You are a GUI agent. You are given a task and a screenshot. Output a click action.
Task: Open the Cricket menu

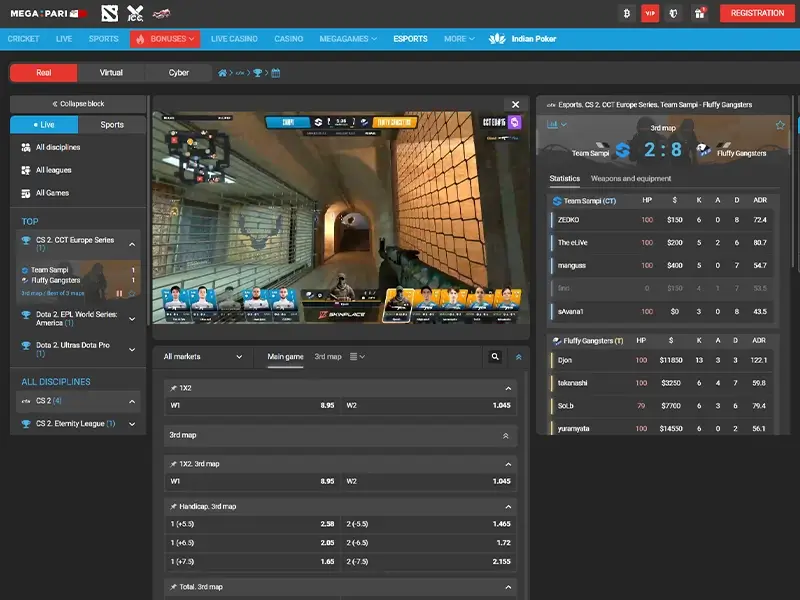(x=23, y=39)
